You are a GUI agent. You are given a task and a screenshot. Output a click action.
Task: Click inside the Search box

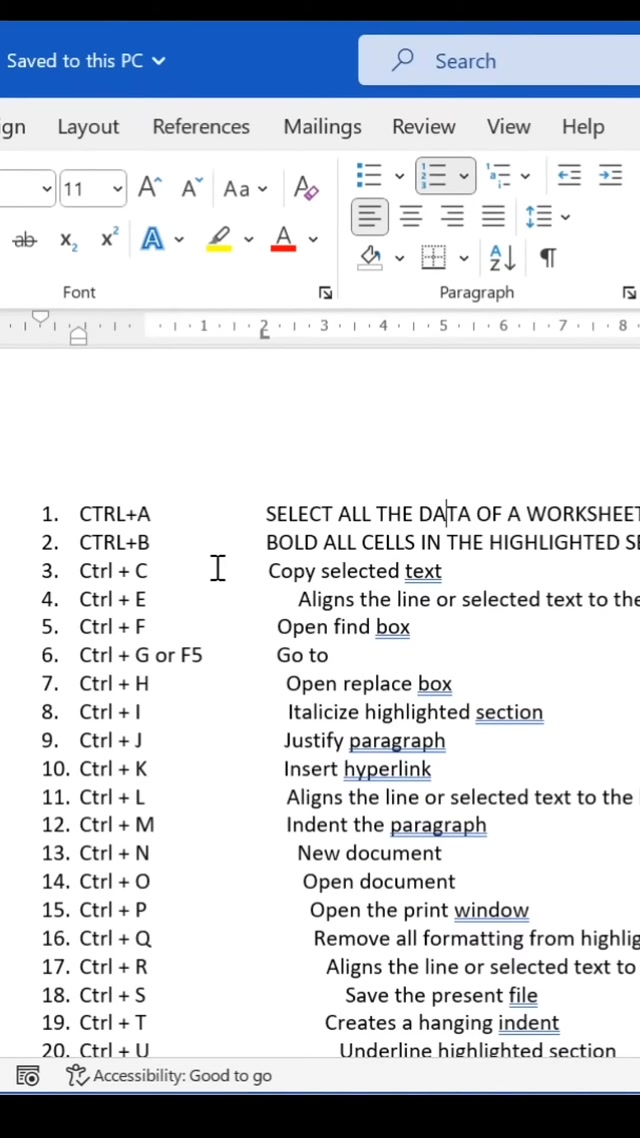coord(500,61)
